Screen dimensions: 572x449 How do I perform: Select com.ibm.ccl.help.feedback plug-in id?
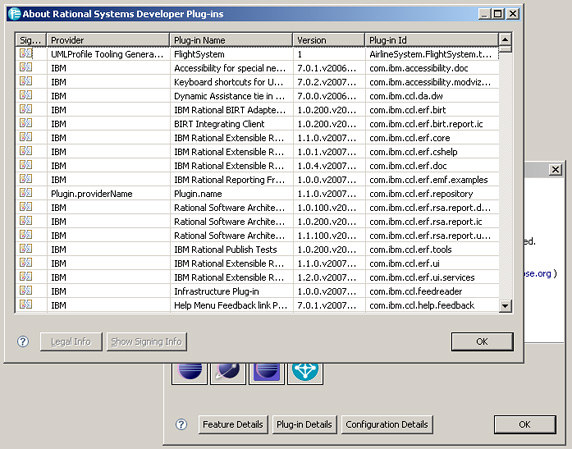click(x=422, y=305)
